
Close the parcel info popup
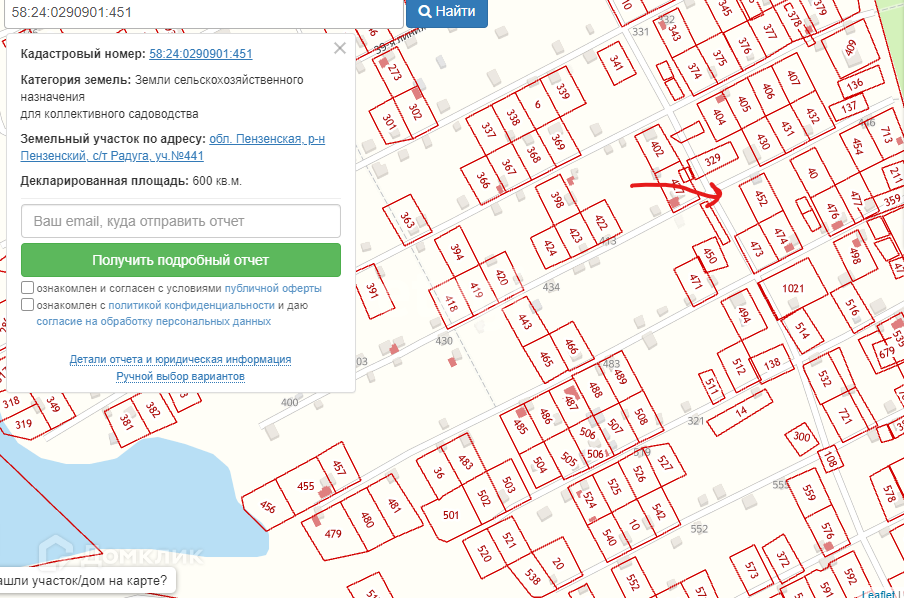(x=340, y=48)
